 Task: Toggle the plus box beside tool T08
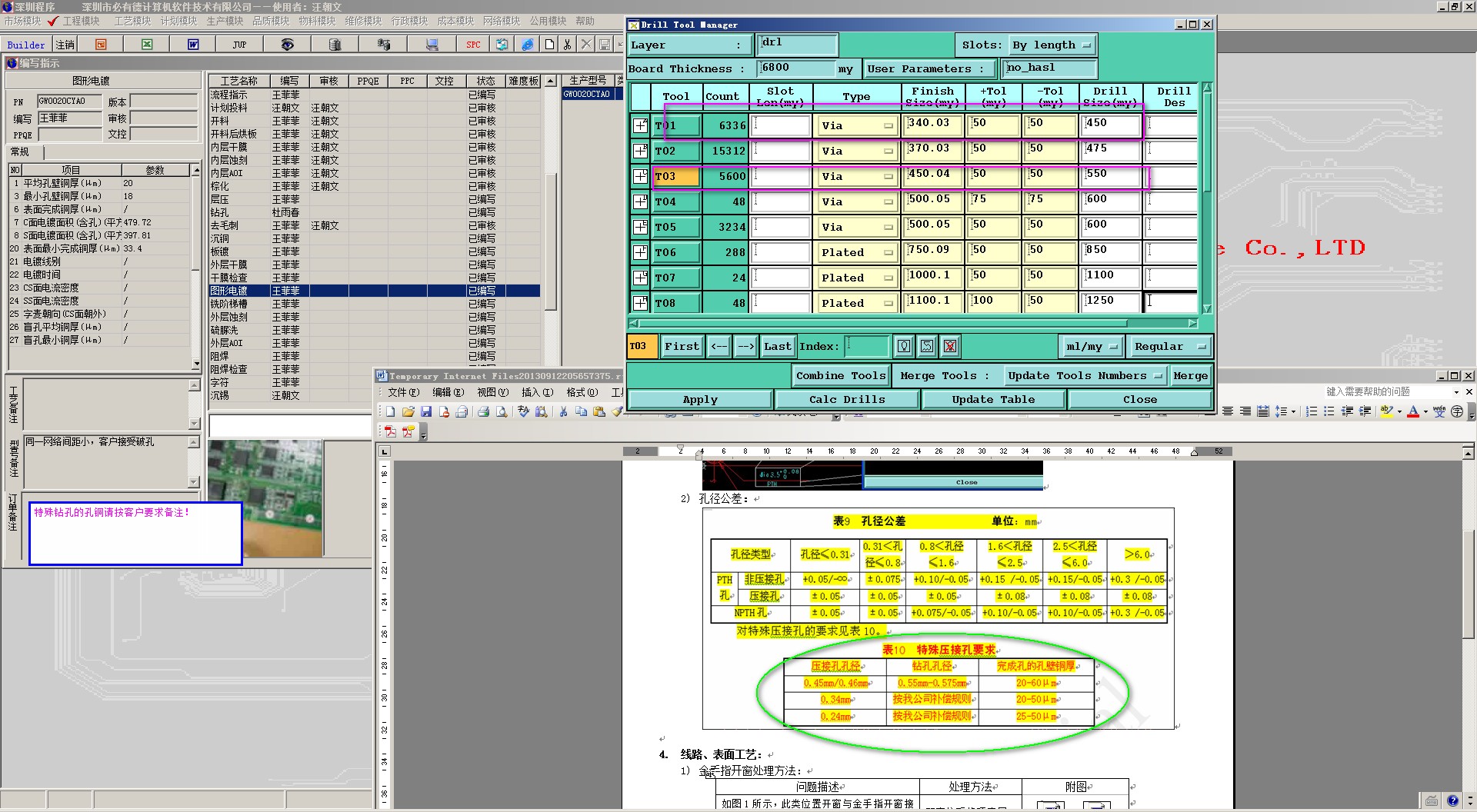point(640,303)
